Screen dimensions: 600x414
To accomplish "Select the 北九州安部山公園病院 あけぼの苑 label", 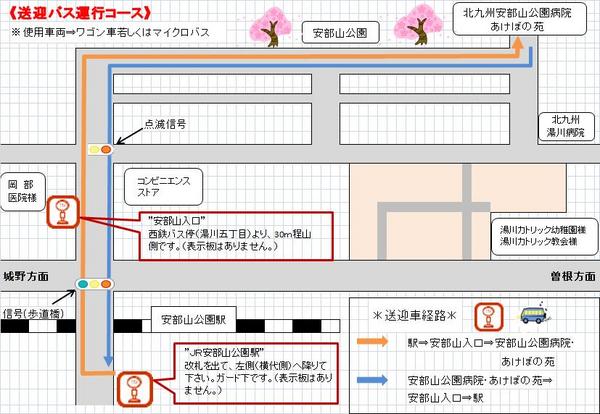I will pos(520,19).
